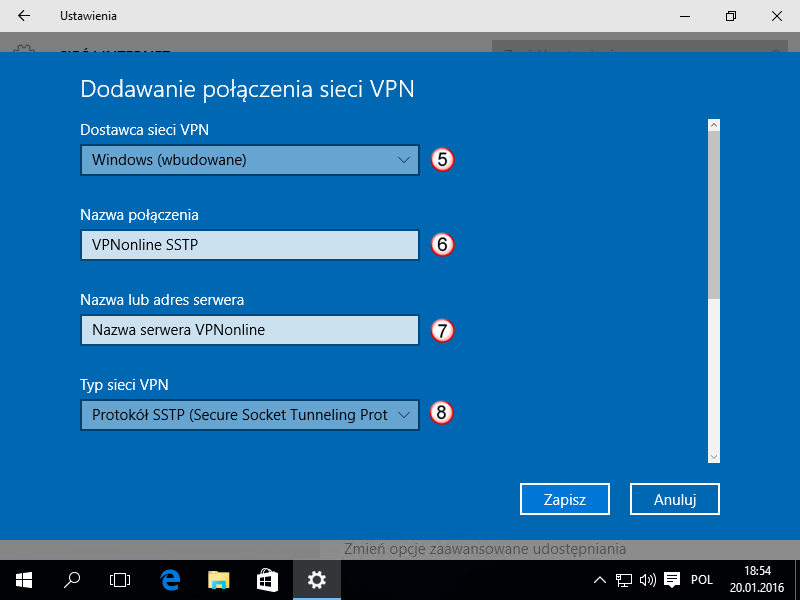Show hidden system tray icons
The image size is (800, 600).
click(x=600, y=580)
